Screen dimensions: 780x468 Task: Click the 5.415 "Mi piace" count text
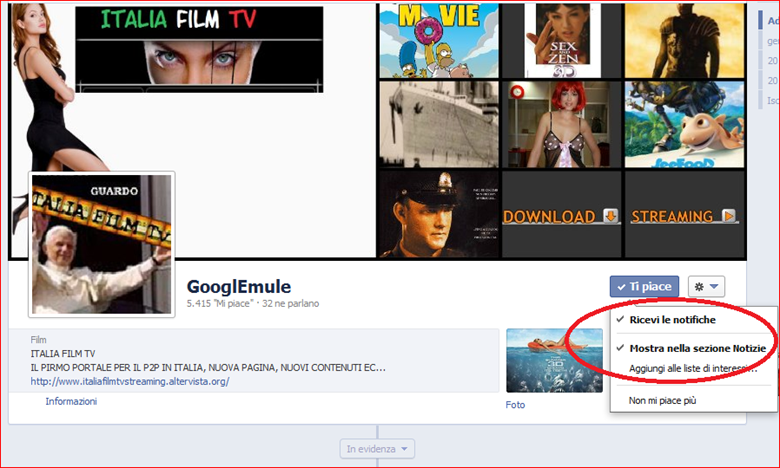[220, 303]
